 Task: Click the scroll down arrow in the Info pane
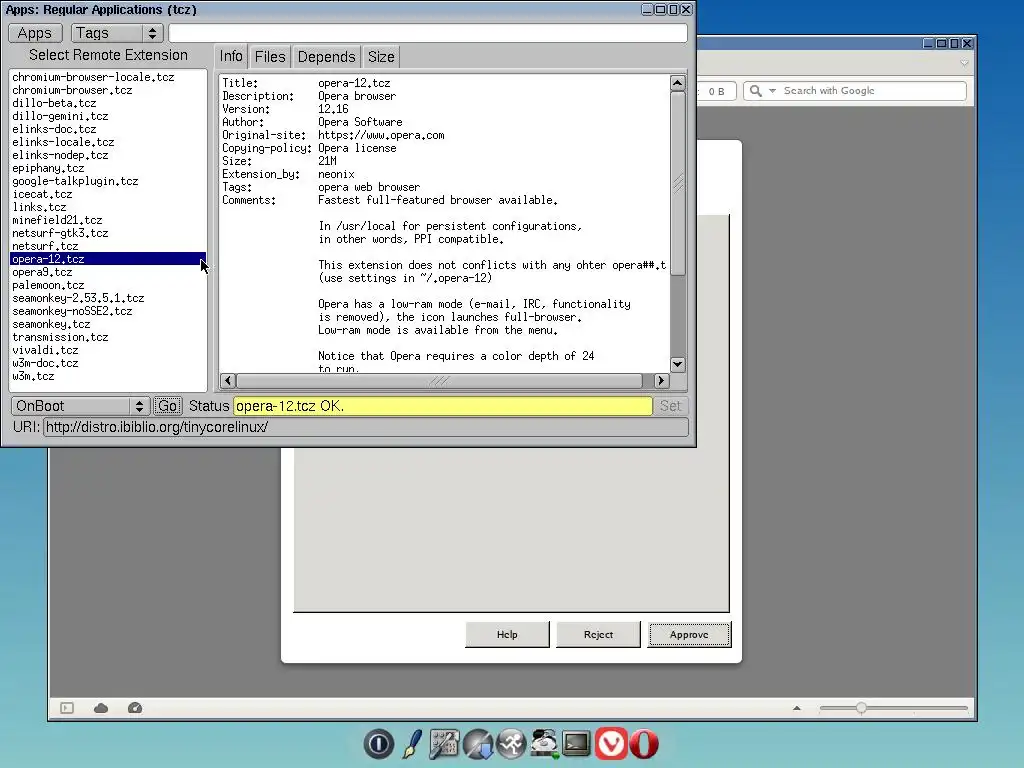click(x=678, y=364)
